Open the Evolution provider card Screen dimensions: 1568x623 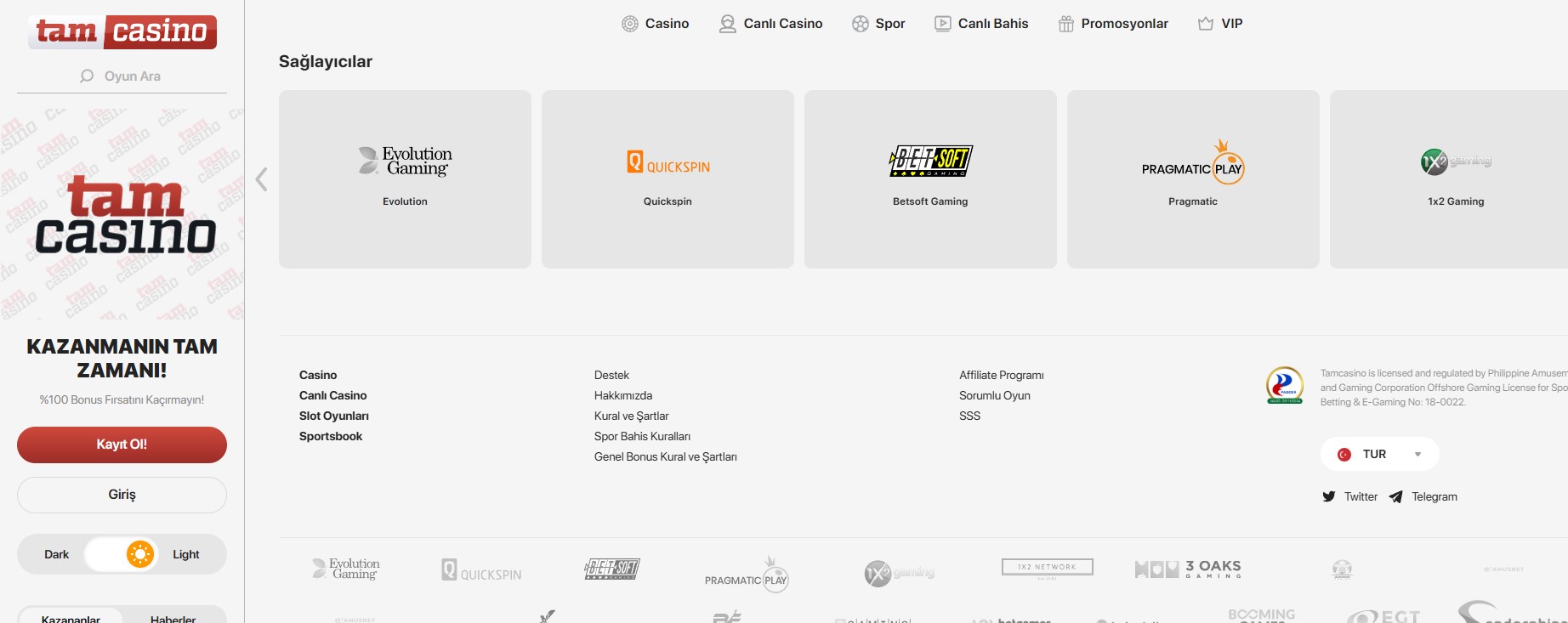[x=405, y=179]
